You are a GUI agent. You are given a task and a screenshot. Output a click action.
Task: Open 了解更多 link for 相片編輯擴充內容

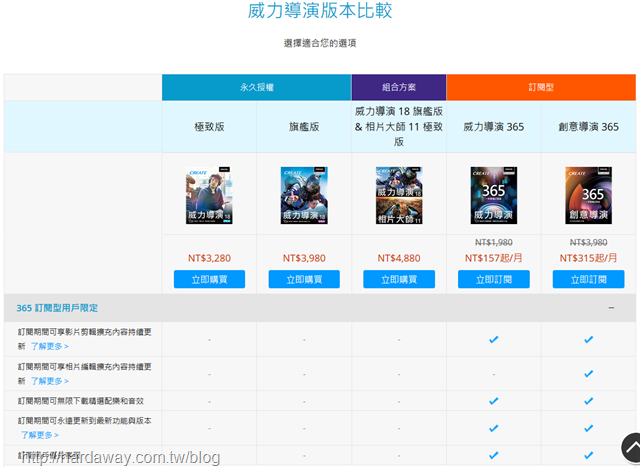(50, 381)
